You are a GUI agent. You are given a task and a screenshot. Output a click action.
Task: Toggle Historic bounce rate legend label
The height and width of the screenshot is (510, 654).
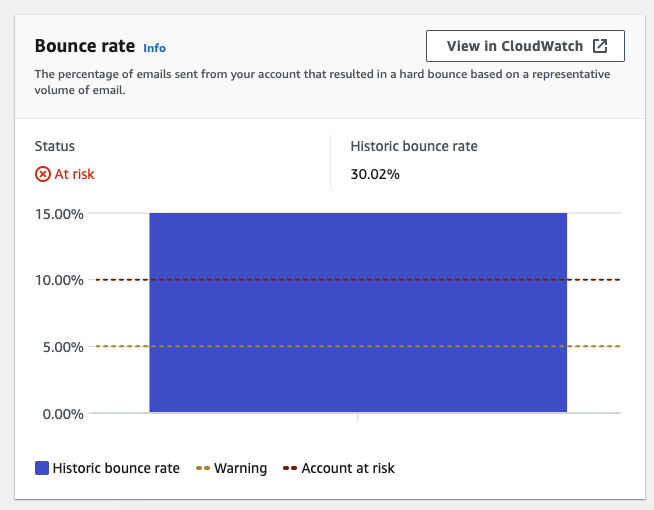[x=116, y=468]
